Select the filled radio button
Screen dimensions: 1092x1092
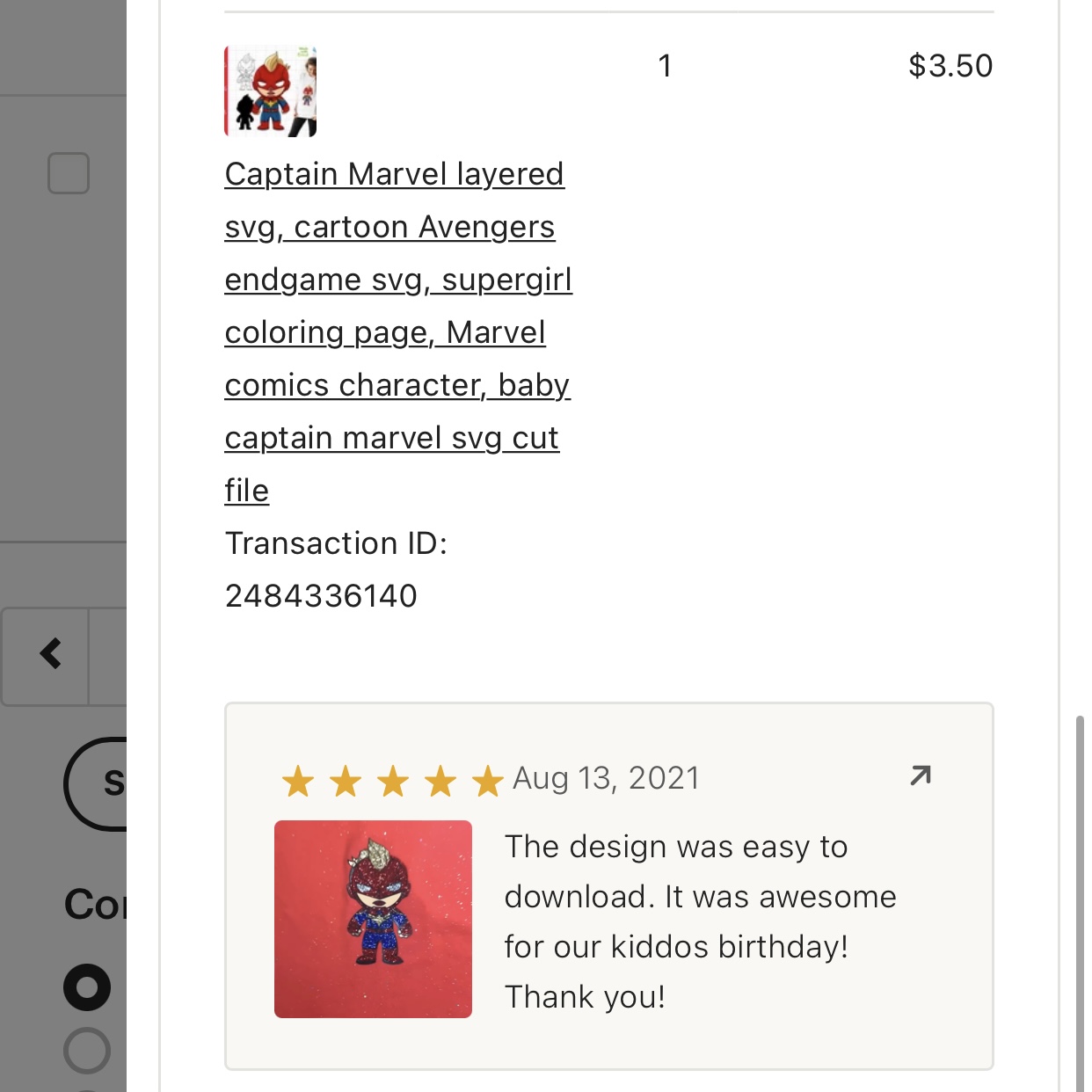87,987
